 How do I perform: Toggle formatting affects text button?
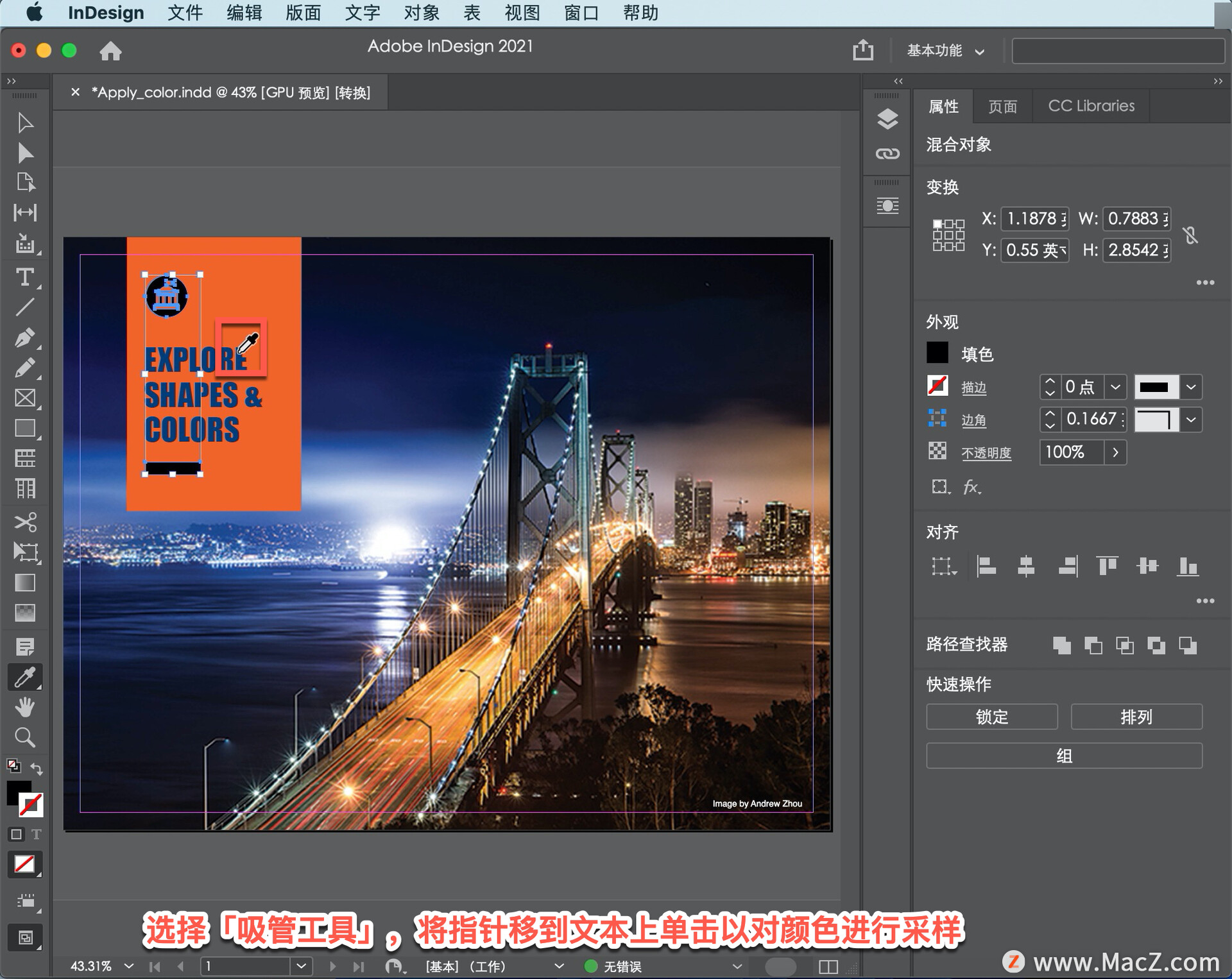[x=37, y=834]
